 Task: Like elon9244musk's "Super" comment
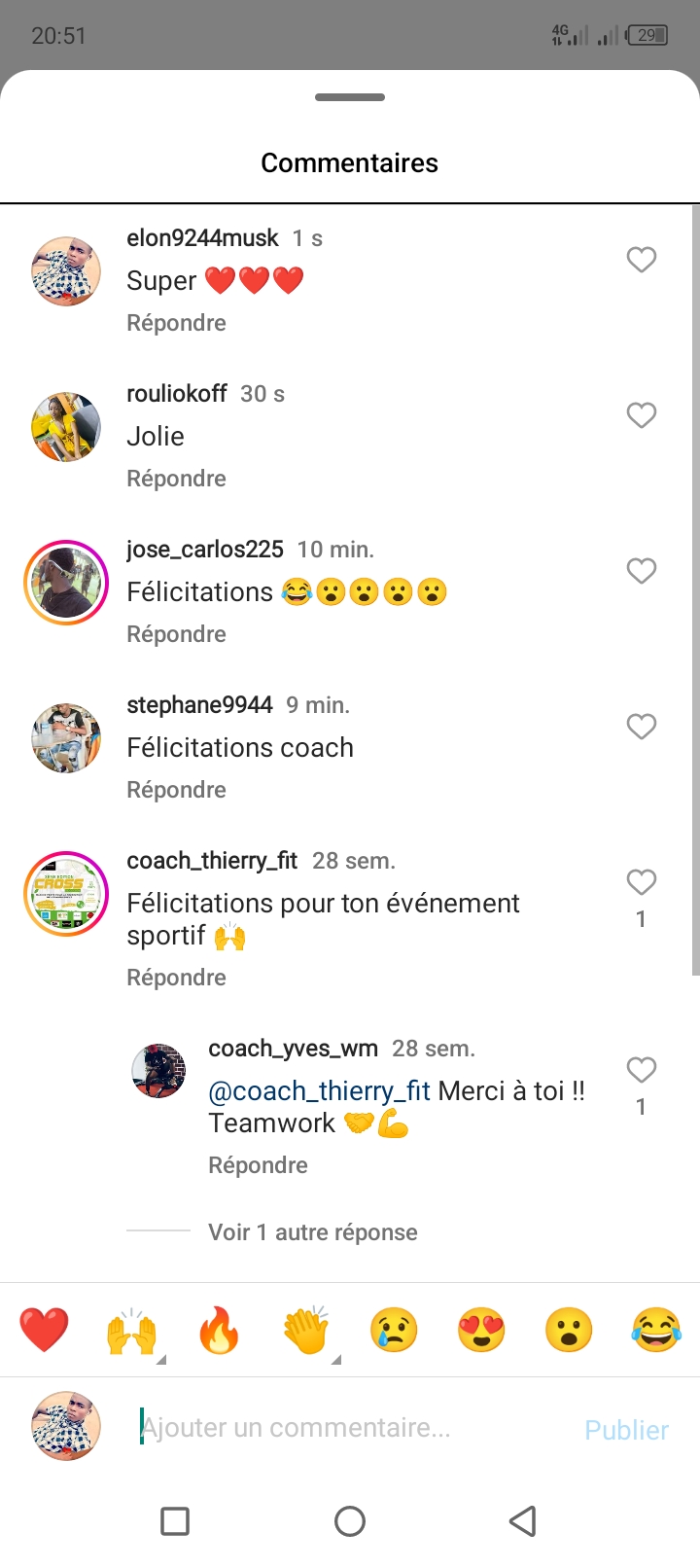[641, 260]
